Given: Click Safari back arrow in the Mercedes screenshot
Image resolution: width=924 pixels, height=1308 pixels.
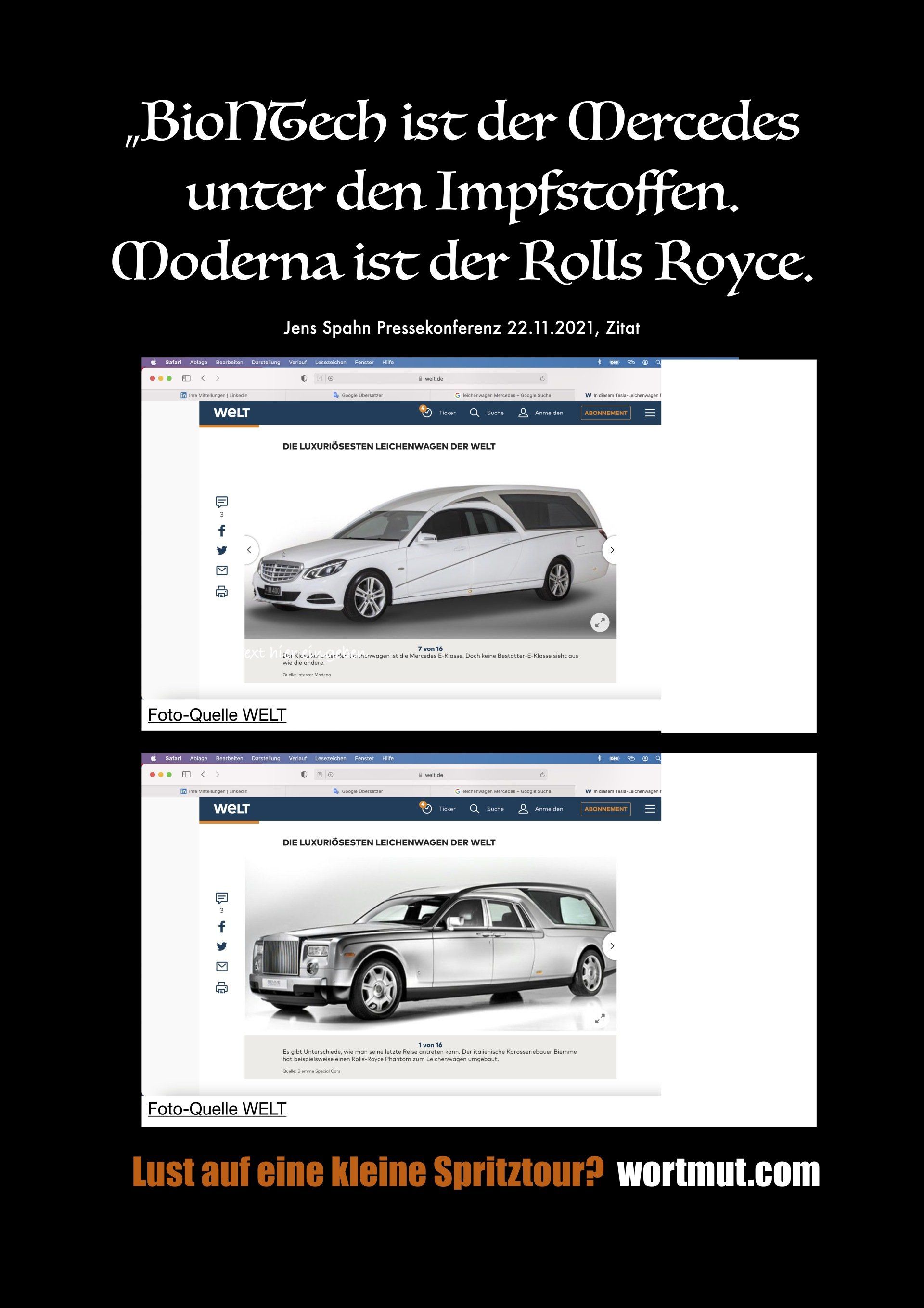Looking at the screenshot, I should (x=203, y=378).
